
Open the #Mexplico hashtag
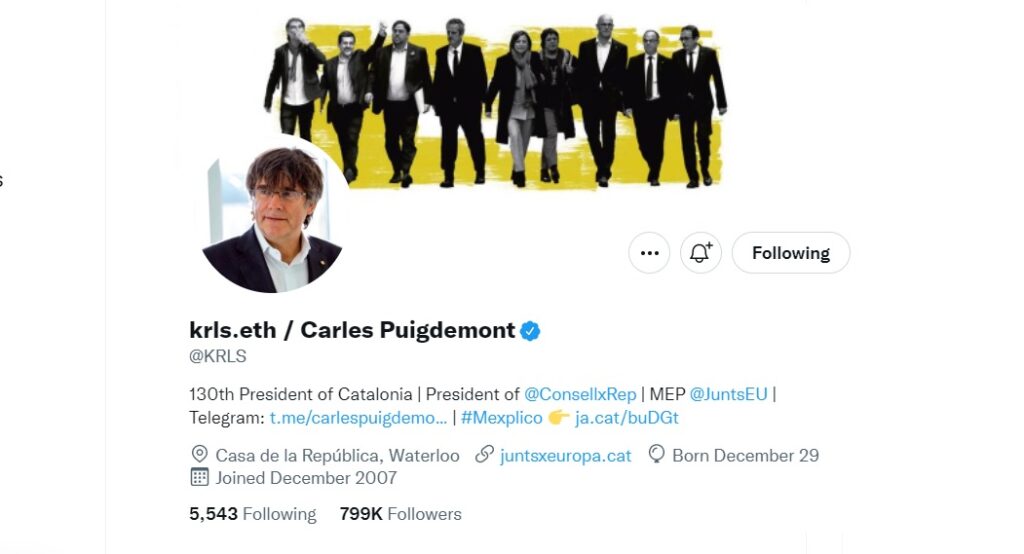point(502,418)
